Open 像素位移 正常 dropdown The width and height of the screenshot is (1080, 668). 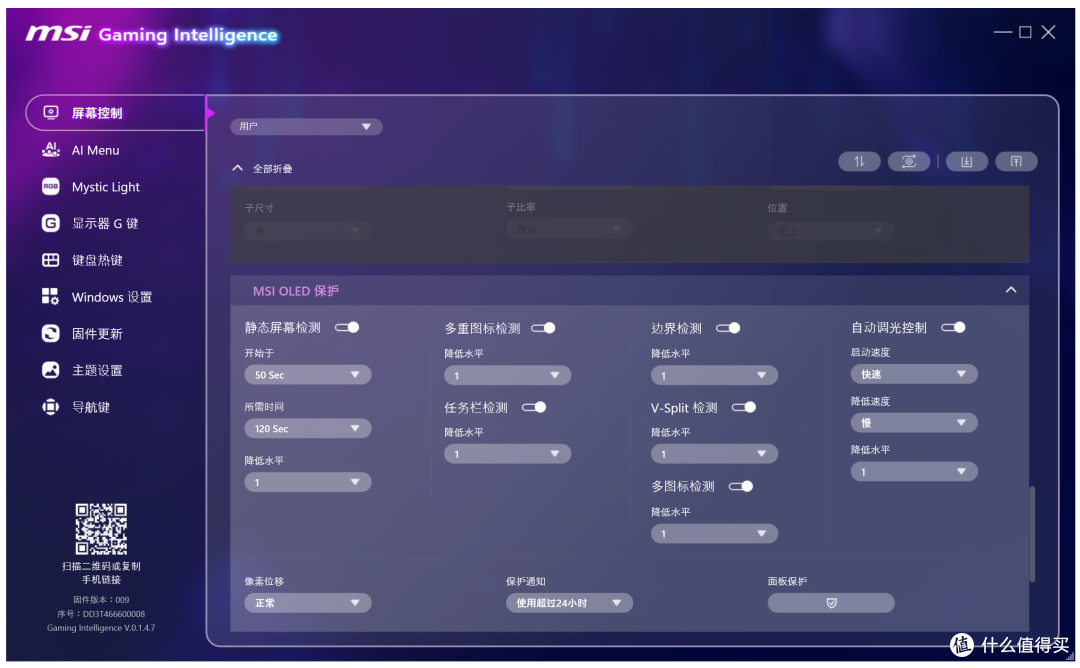click(x=307, y=603)
